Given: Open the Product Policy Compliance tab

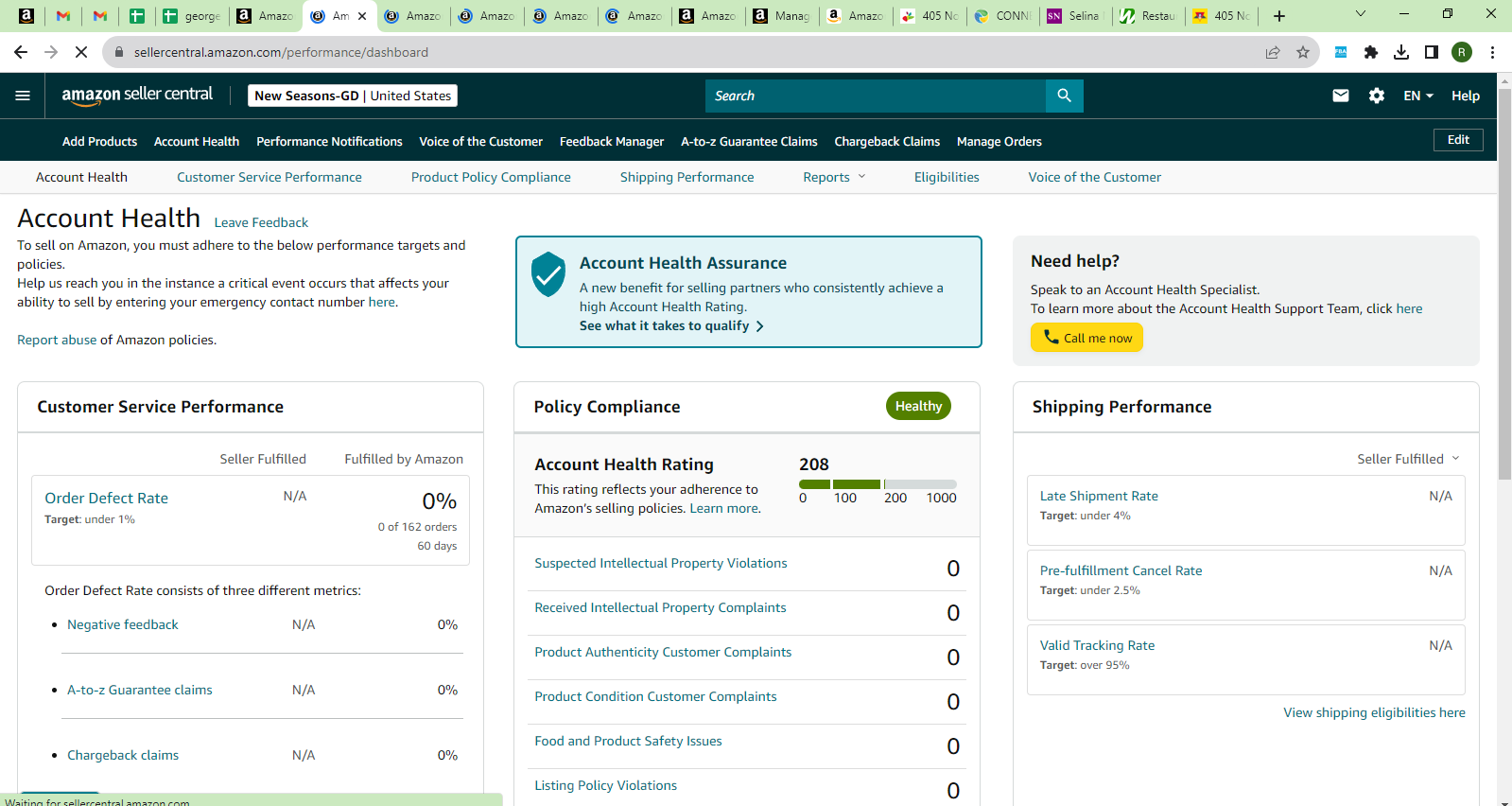Looking at the screenshot, I should (491, 177).
